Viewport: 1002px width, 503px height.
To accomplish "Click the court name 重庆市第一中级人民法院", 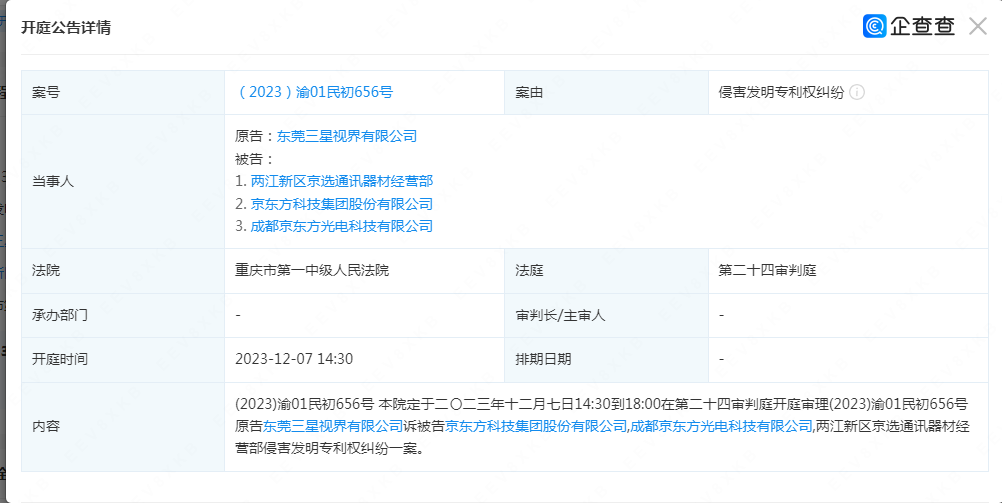I will pos(312,270).
